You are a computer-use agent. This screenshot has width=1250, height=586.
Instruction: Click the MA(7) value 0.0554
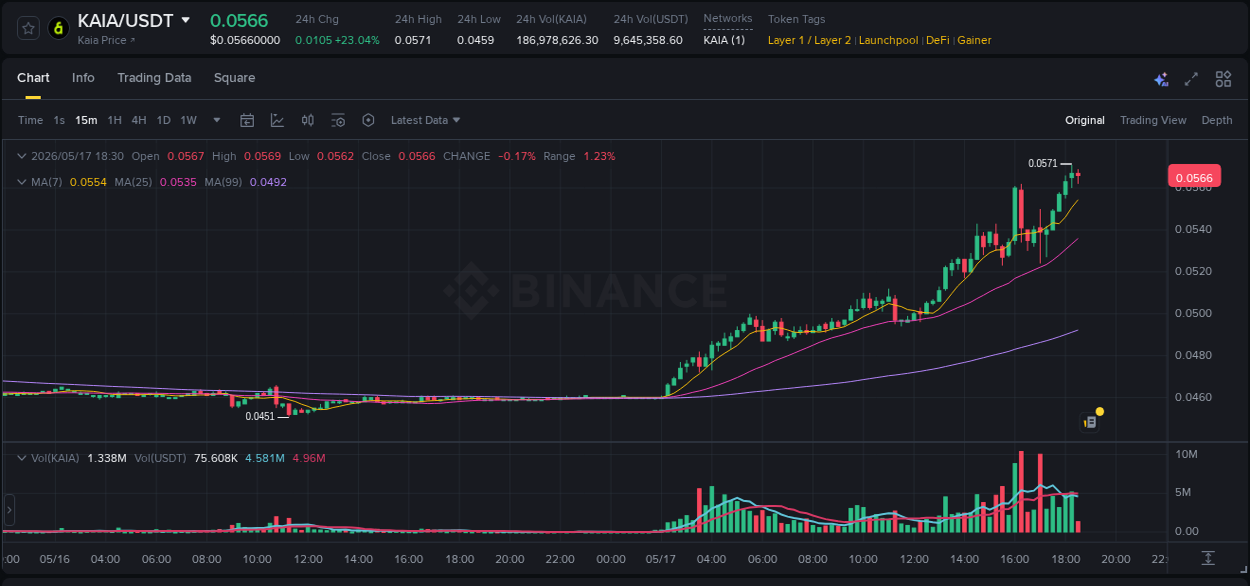point(88,182)
